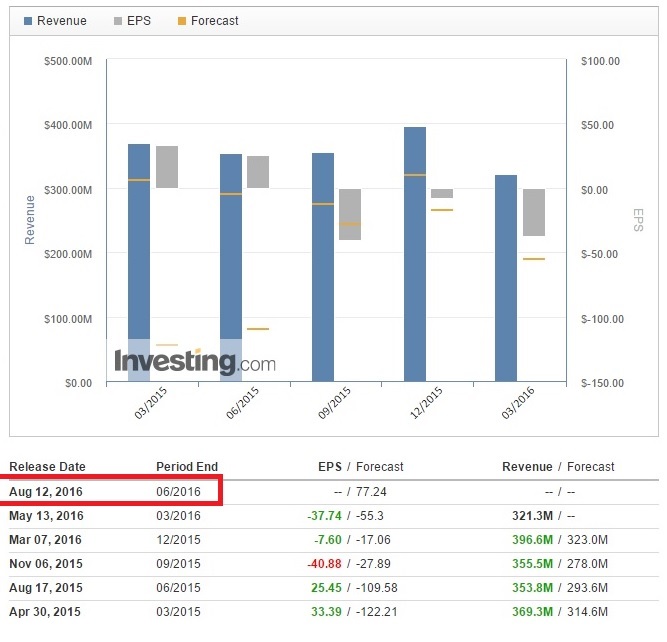Viewport: 667px width, 642px height.
Task: Select the May 13, 2016 release row
Action: [334, 516]
